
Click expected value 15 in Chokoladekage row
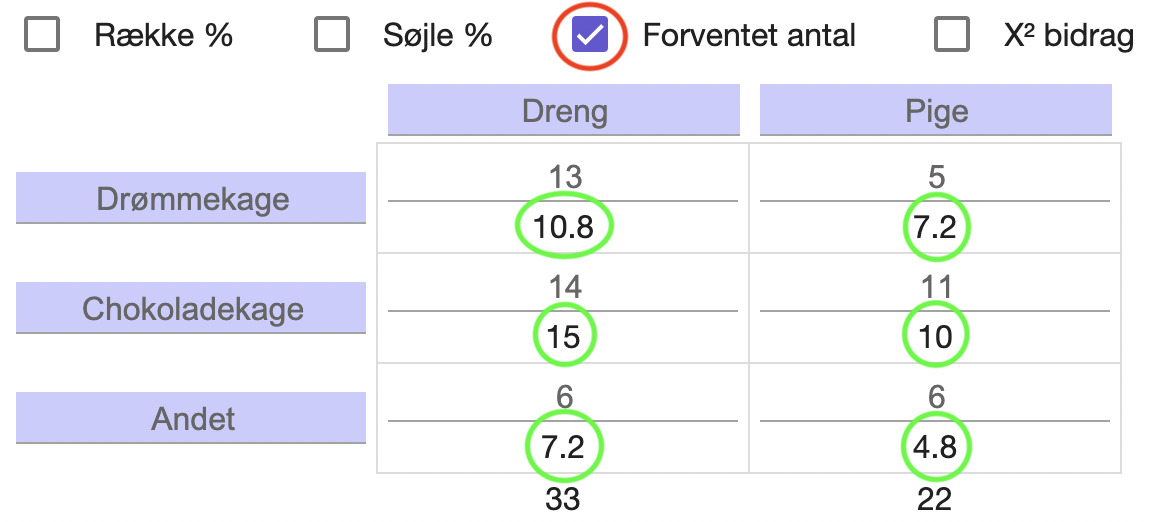[564, 337]
